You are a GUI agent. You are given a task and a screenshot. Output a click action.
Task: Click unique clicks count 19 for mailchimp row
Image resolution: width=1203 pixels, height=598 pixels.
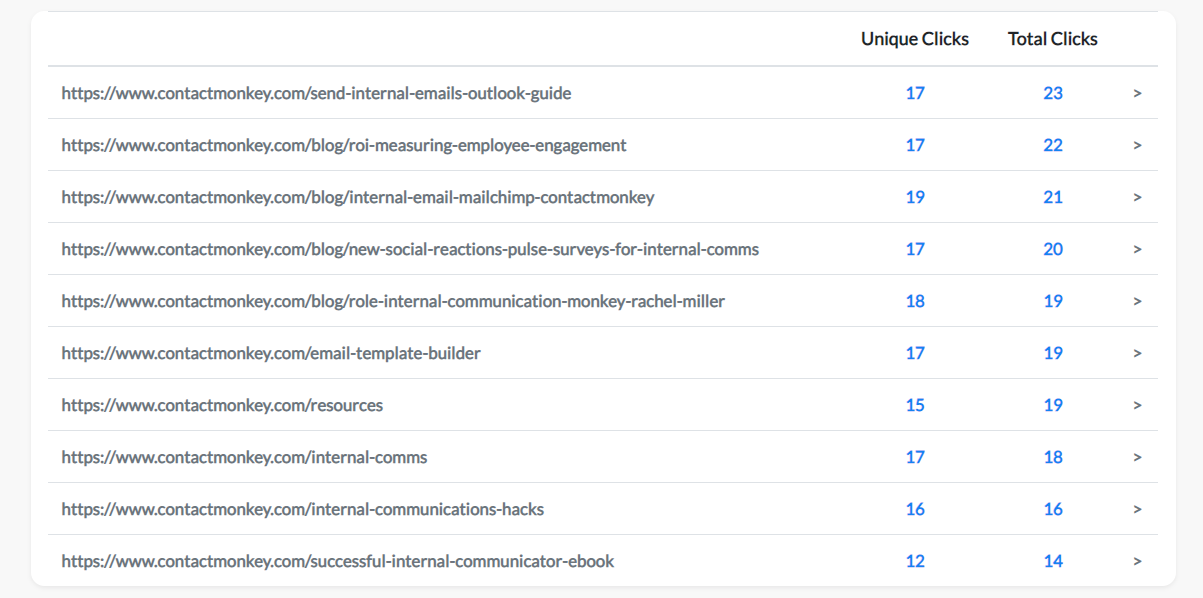coord(915,197)
